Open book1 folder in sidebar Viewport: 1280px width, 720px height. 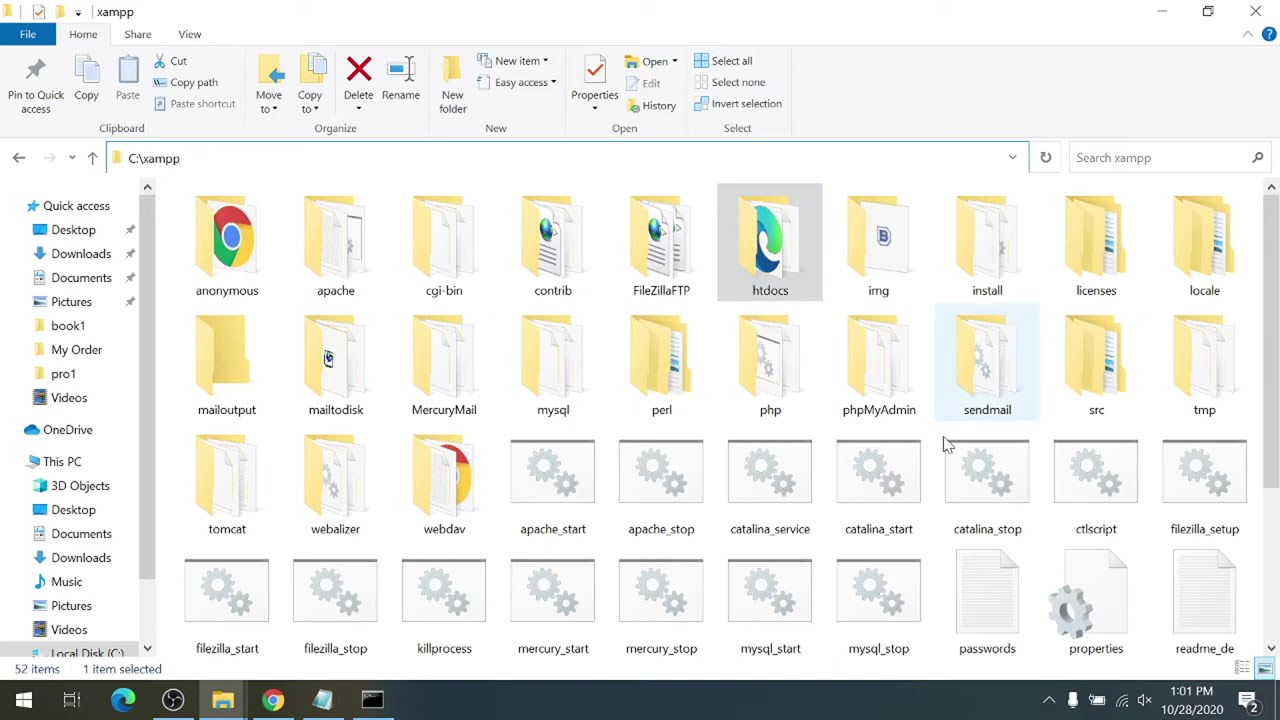68,326
